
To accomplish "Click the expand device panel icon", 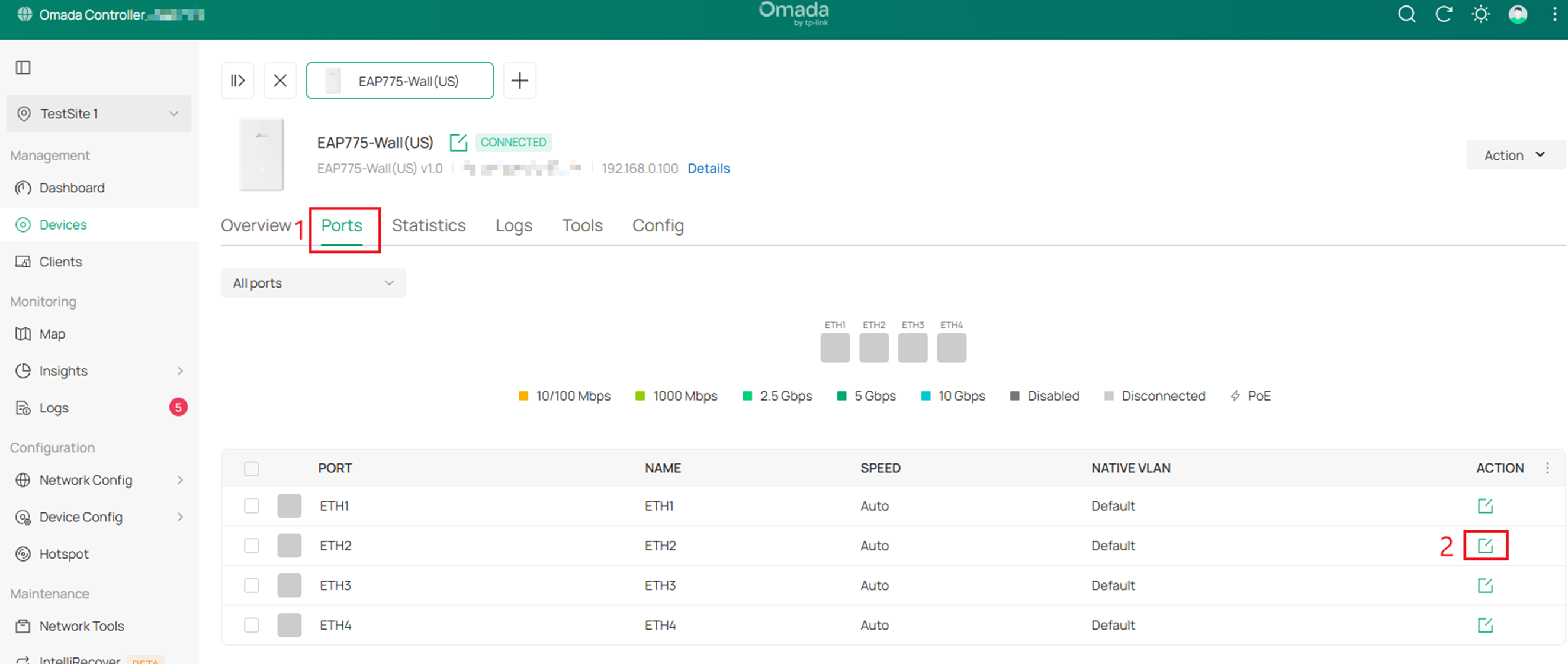I will [237, 80].
